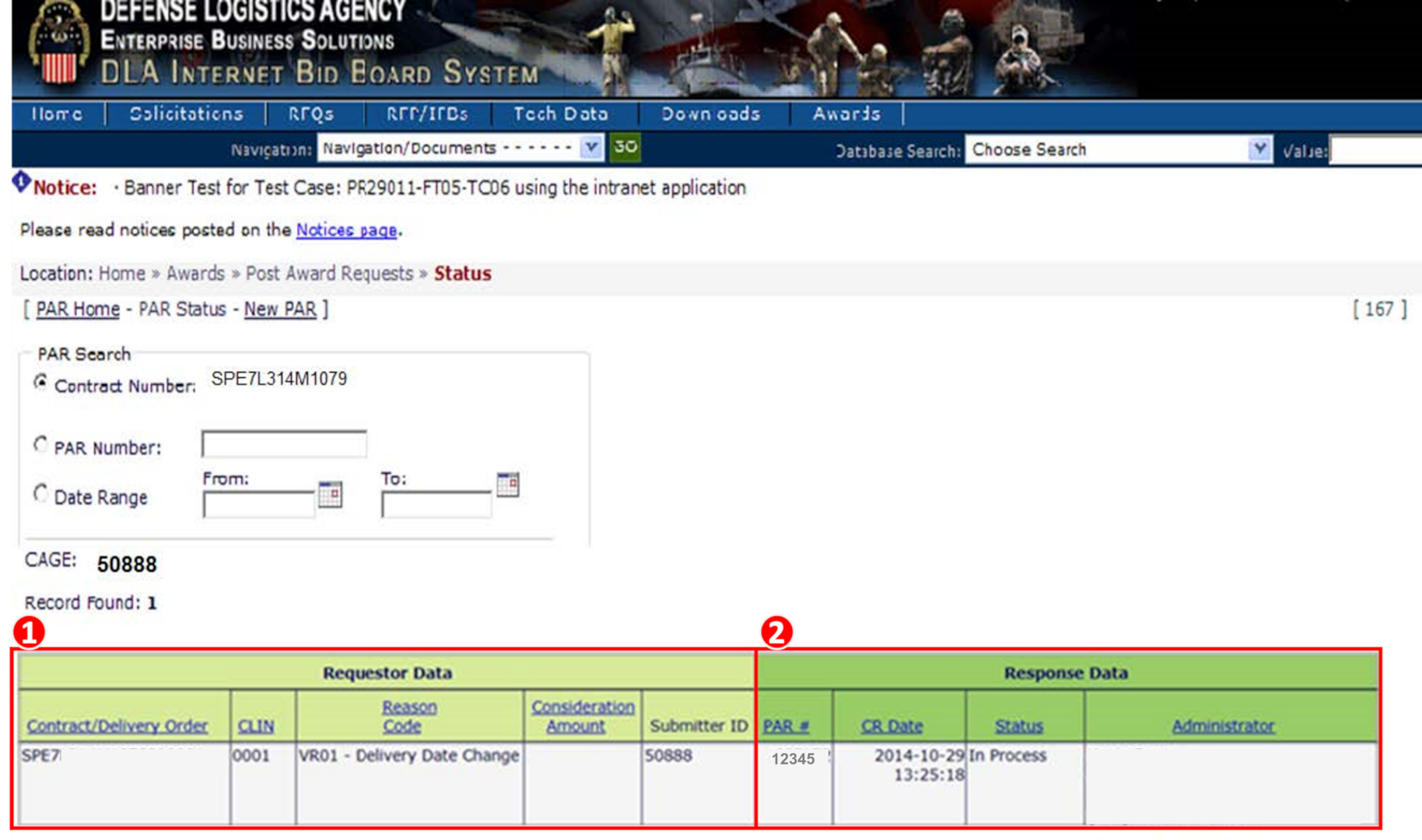Screen dimensions: 1422x840
Task: Open the Home menu
Action: click(57, 114)
